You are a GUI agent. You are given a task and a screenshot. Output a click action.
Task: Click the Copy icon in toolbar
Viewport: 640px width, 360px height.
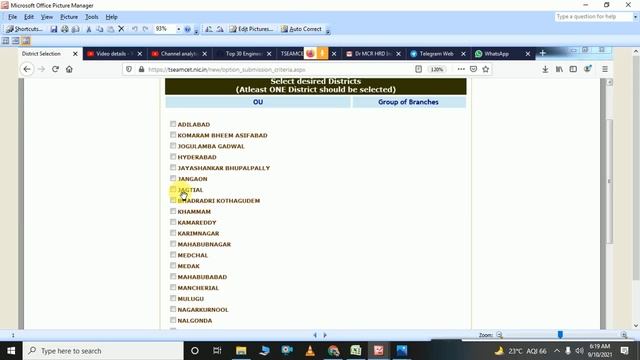pos(100,29)
